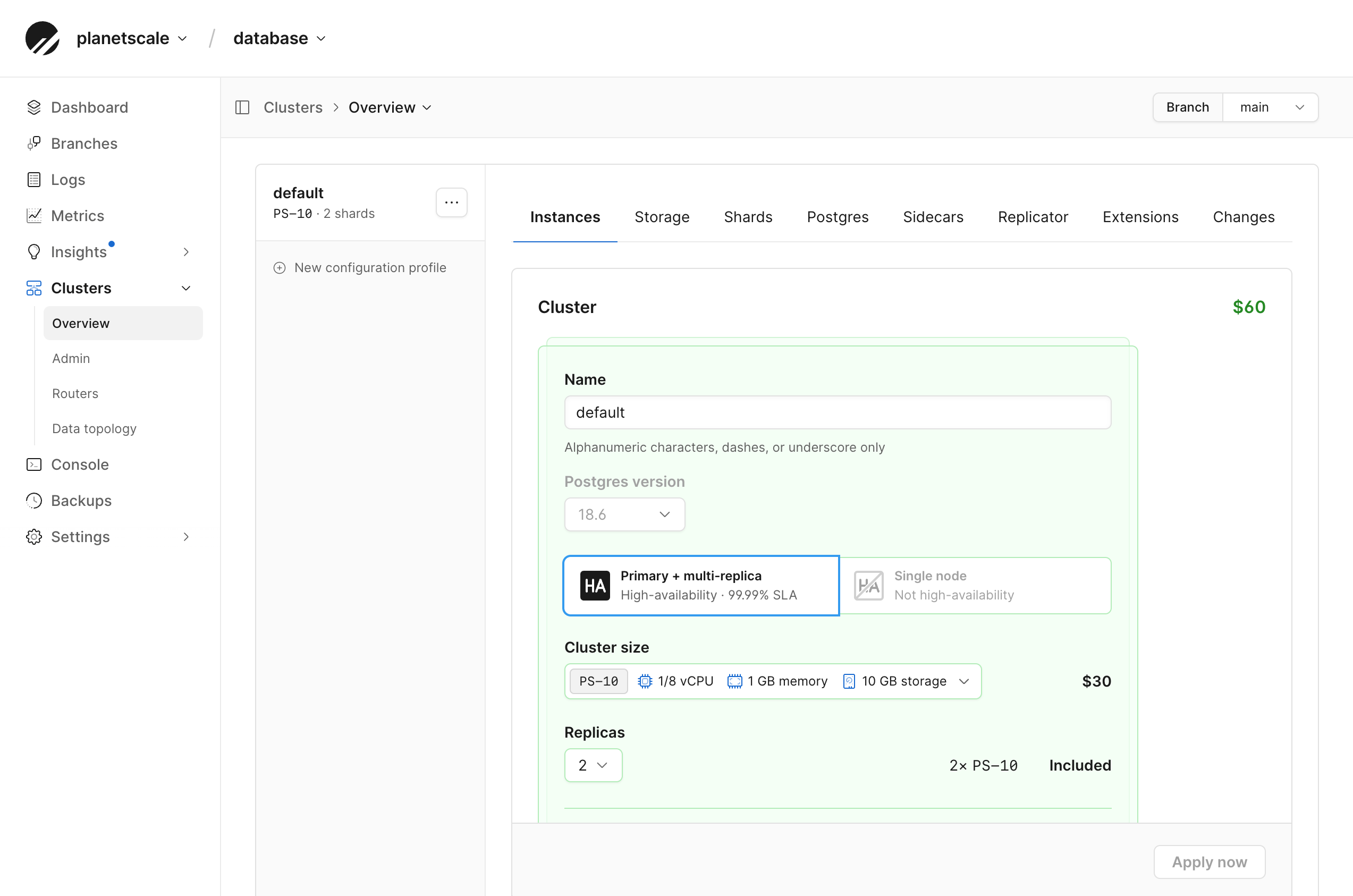Toggle the sidebar panel icon

click(x=242, y=107)
